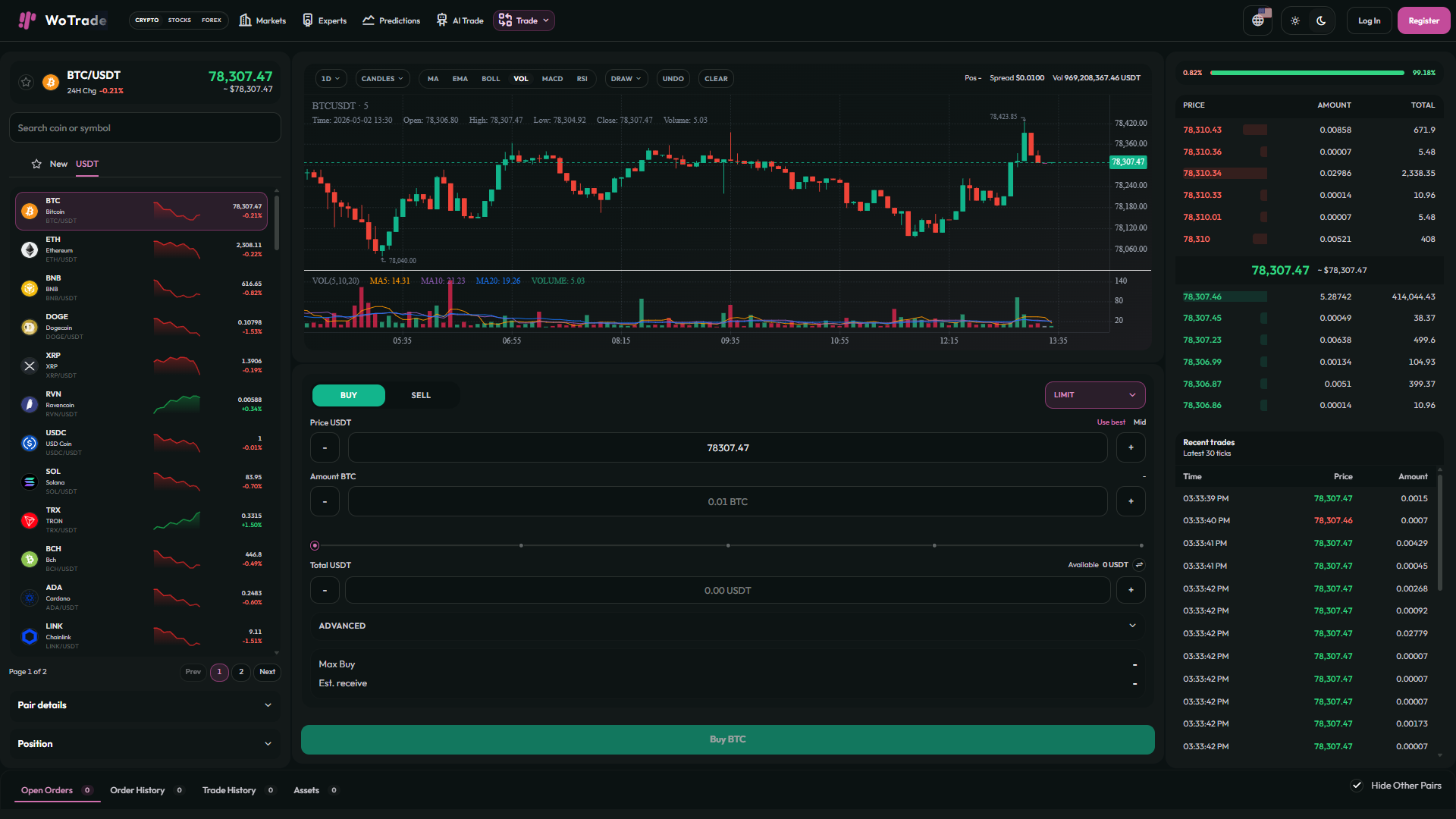Click UNDO on chart toolbar

(x=673, y=79)
